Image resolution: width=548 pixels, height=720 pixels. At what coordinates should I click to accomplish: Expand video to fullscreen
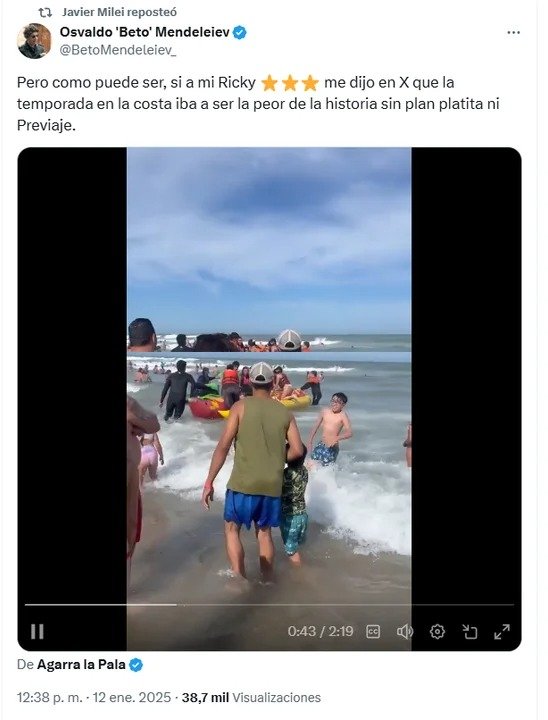(x=502, y=632)
